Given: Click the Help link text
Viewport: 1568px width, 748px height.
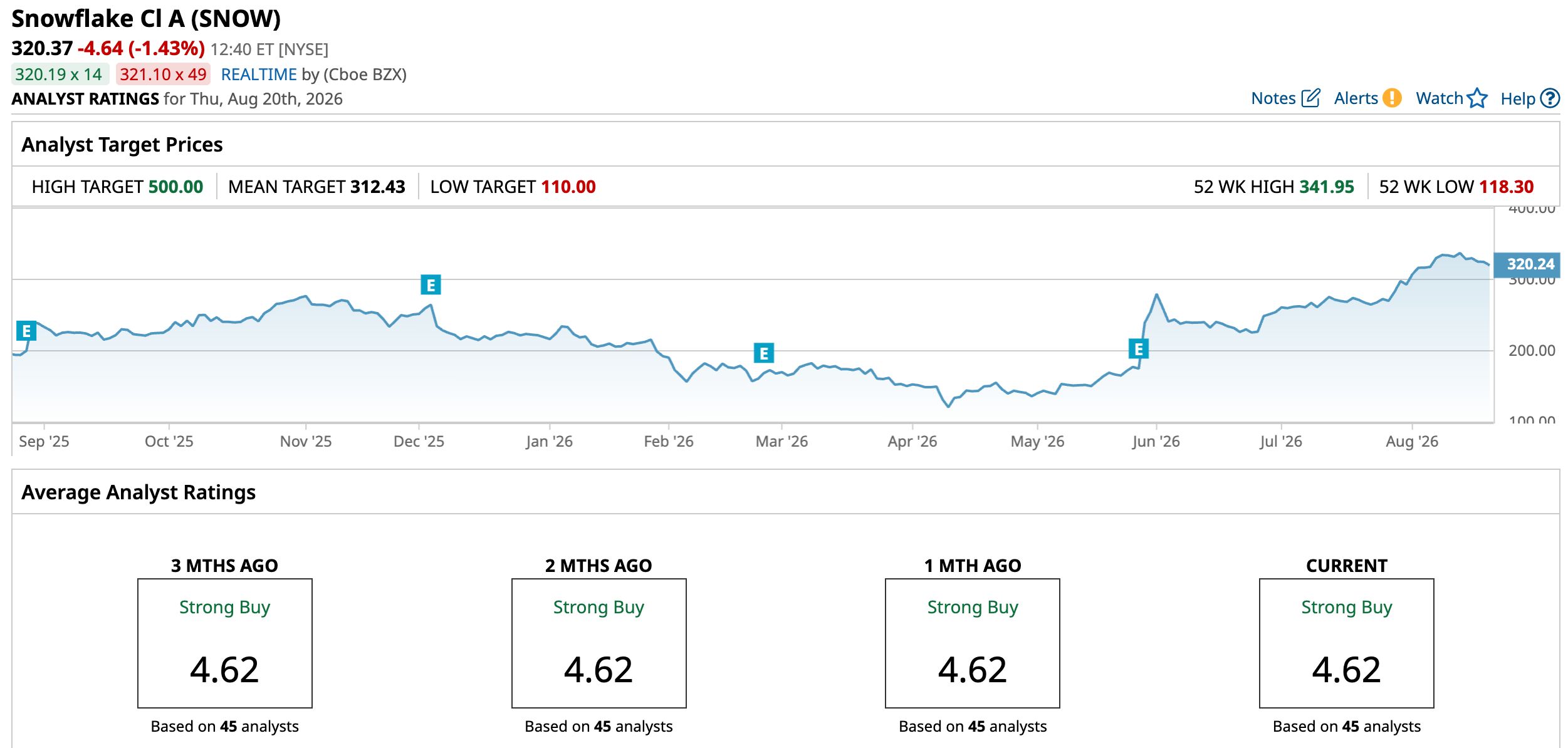Looking at the screenshot, I should [1518, 99].
